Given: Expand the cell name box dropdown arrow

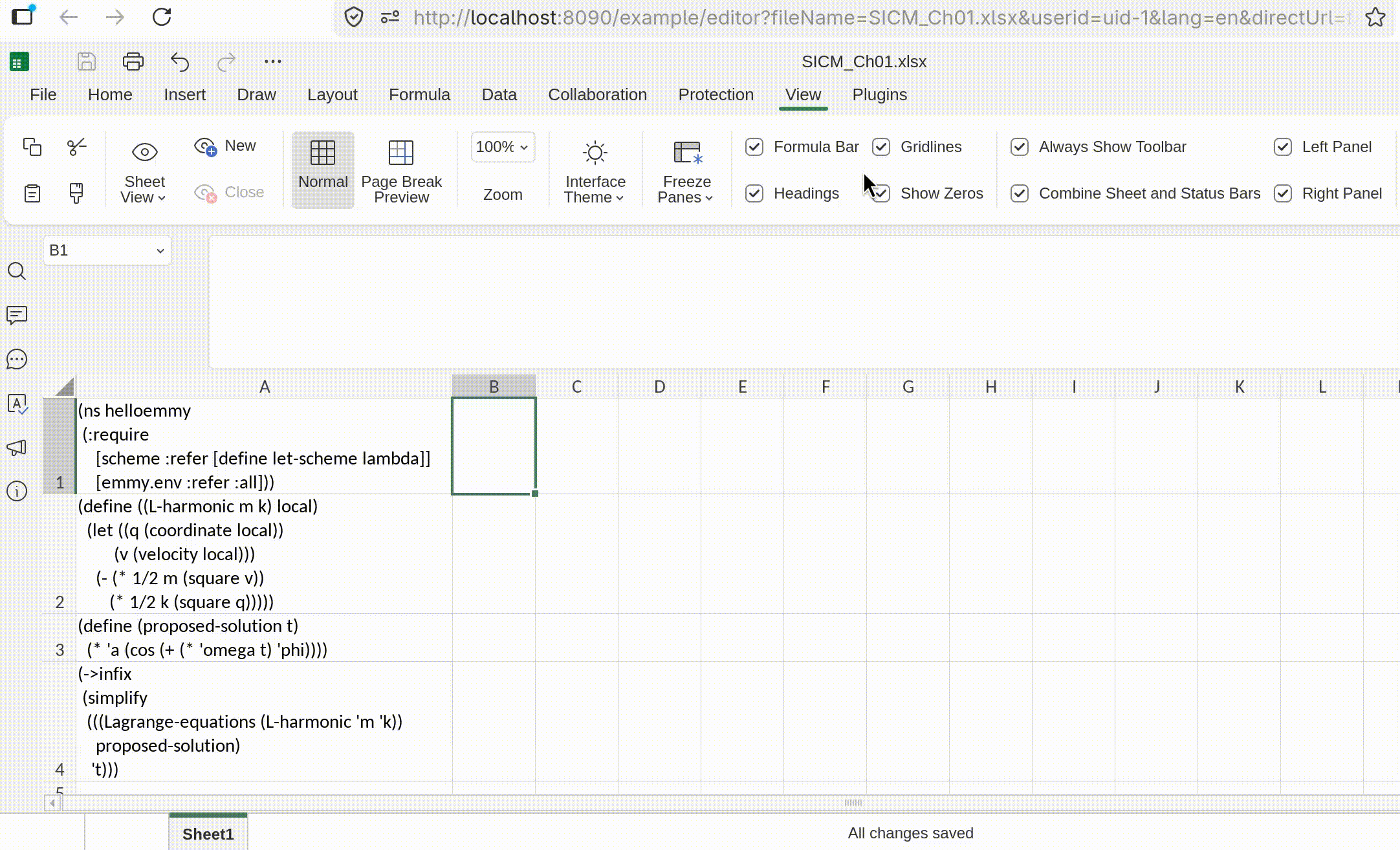Looking at the screenshot, I should 160,251.
